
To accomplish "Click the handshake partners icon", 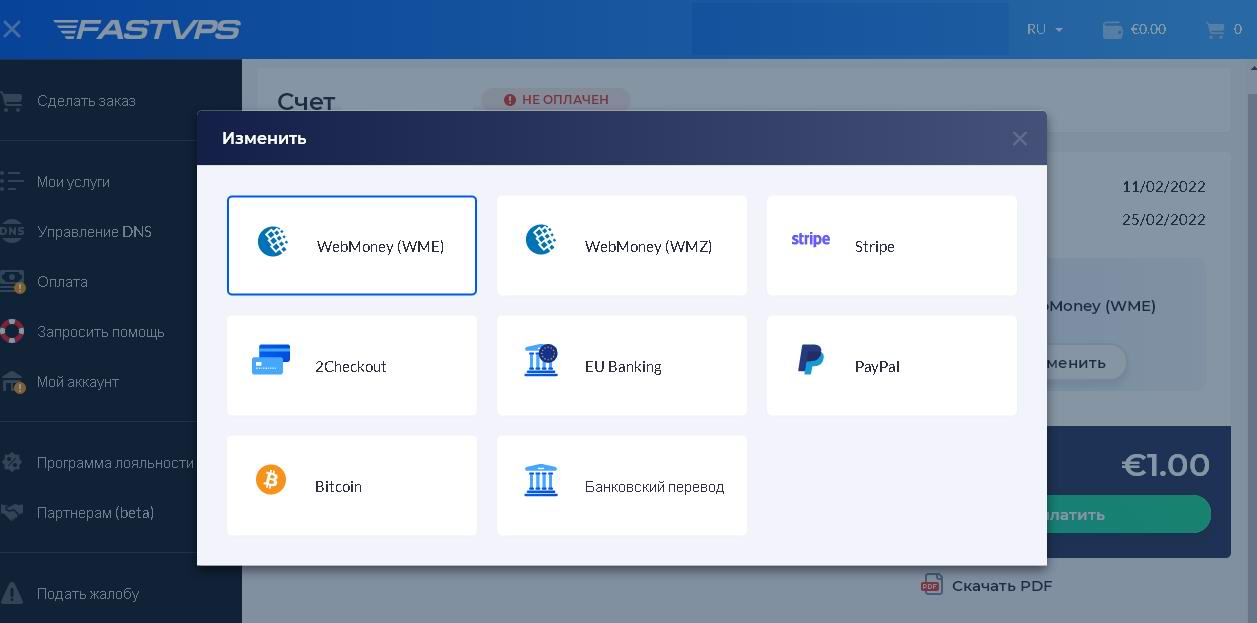I will pyautogui.click(x=12, y=512).
